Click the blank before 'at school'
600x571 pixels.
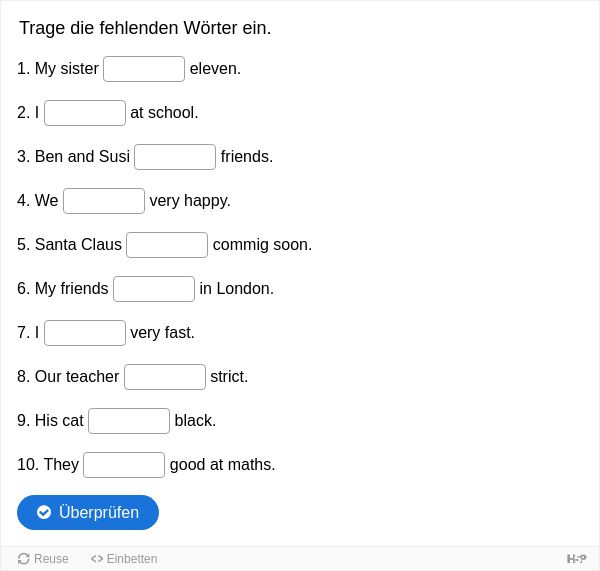pos(85,113)
